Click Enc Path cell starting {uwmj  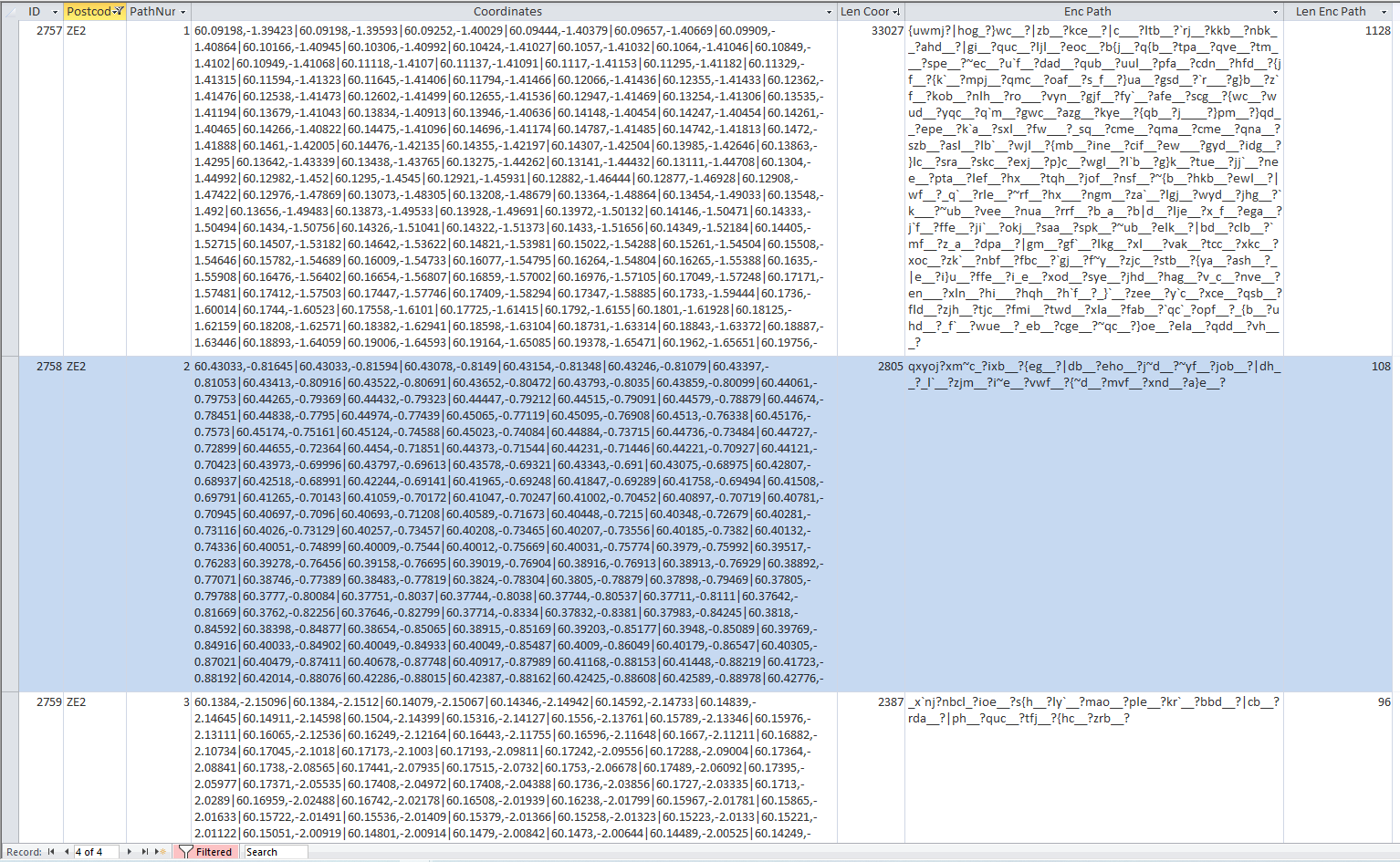point(1093,188)
